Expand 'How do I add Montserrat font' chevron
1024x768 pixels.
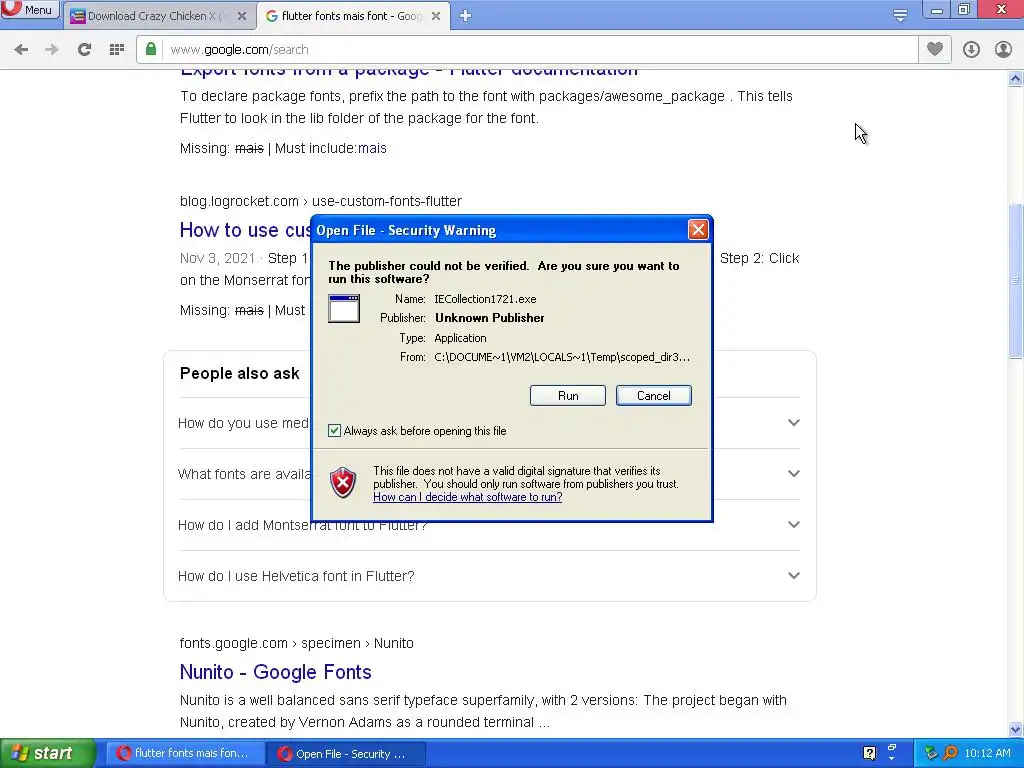pos(793,524)
